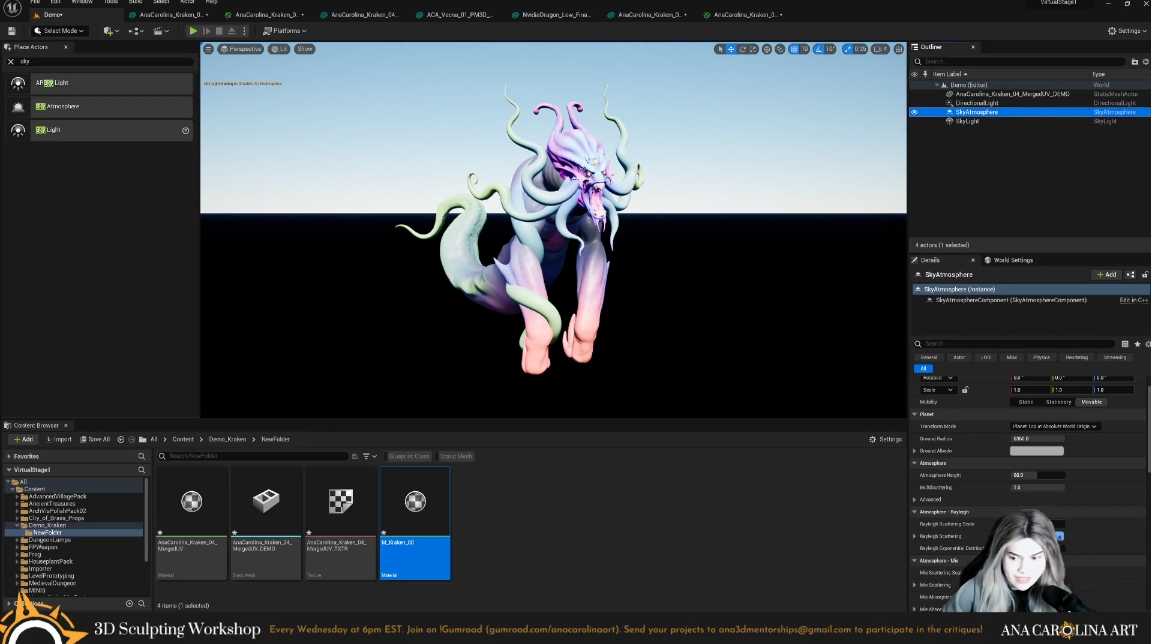The height and width of the screenshot is (644, 1151).
Task: Switch viewport Perspective view mode
Action: point(240,49)
